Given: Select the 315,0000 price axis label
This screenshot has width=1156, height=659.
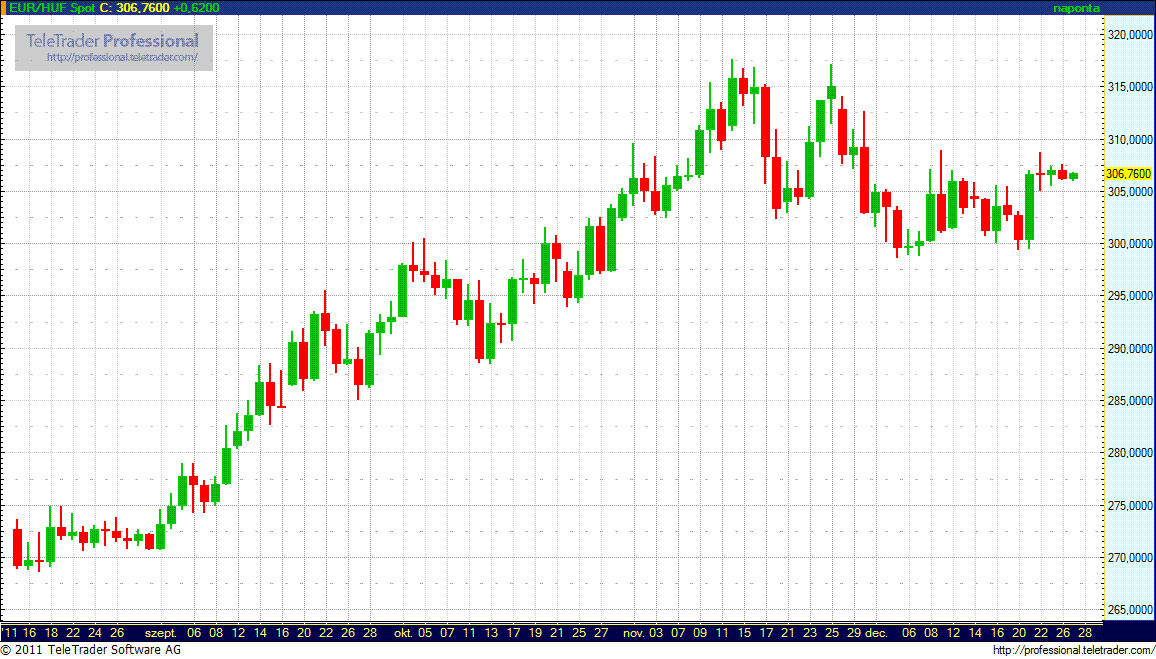Looking at the screenshot, I should click(x=1129, y=87).
